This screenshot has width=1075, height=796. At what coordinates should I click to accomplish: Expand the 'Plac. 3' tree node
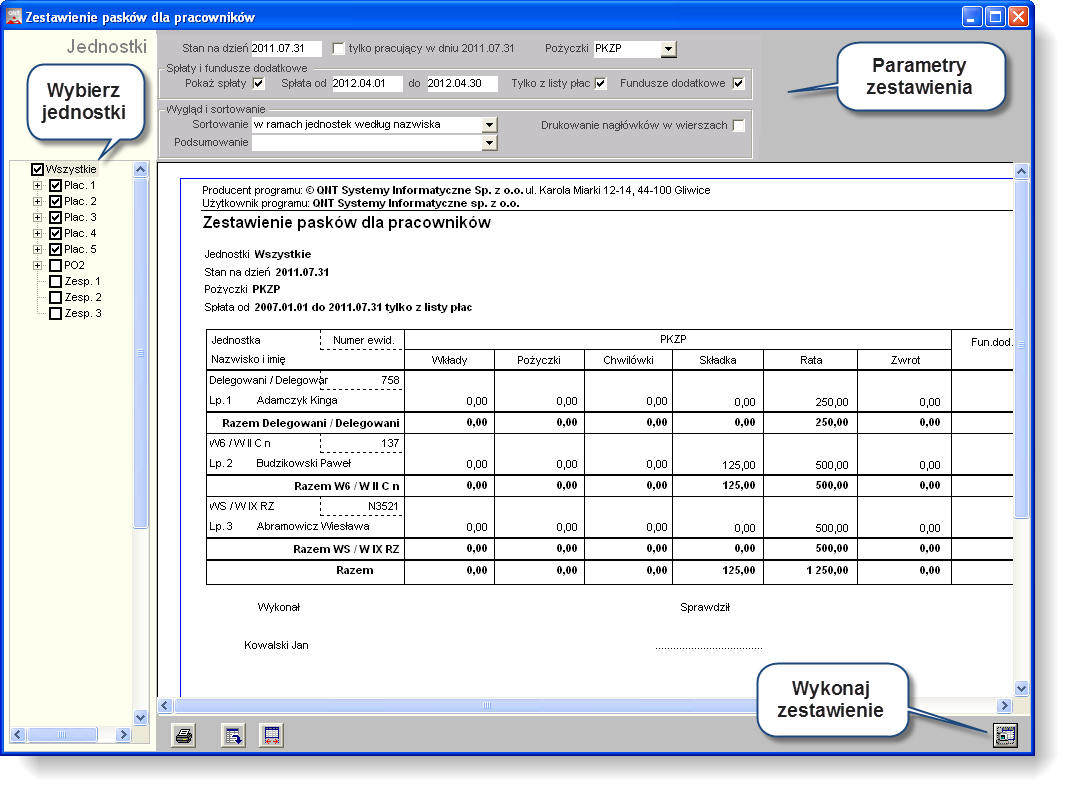[x=38, y=217]
